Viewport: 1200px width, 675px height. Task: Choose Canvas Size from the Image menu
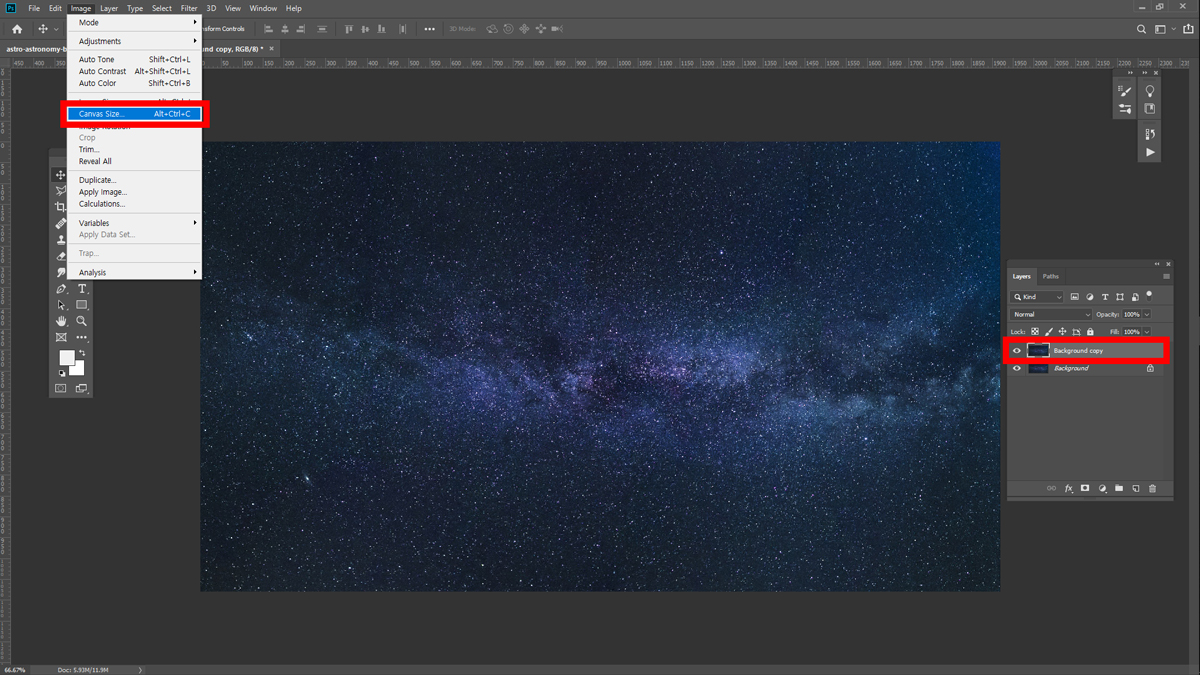pyautogui.click(x=102, y=114)
